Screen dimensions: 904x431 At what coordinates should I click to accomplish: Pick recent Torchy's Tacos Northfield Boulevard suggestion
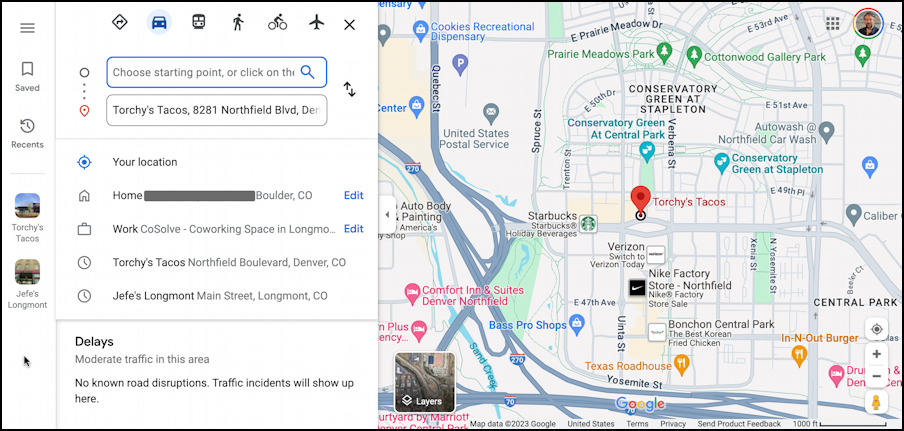pos(217,263)
